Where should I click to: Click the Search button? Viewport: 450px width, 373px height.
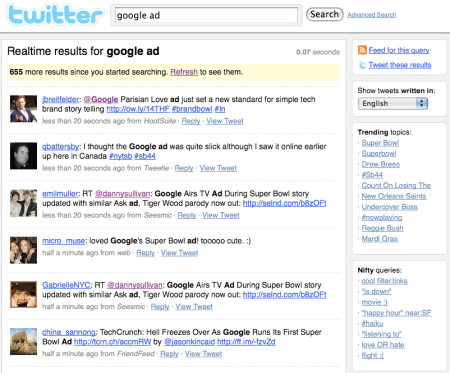click(325, 14)
